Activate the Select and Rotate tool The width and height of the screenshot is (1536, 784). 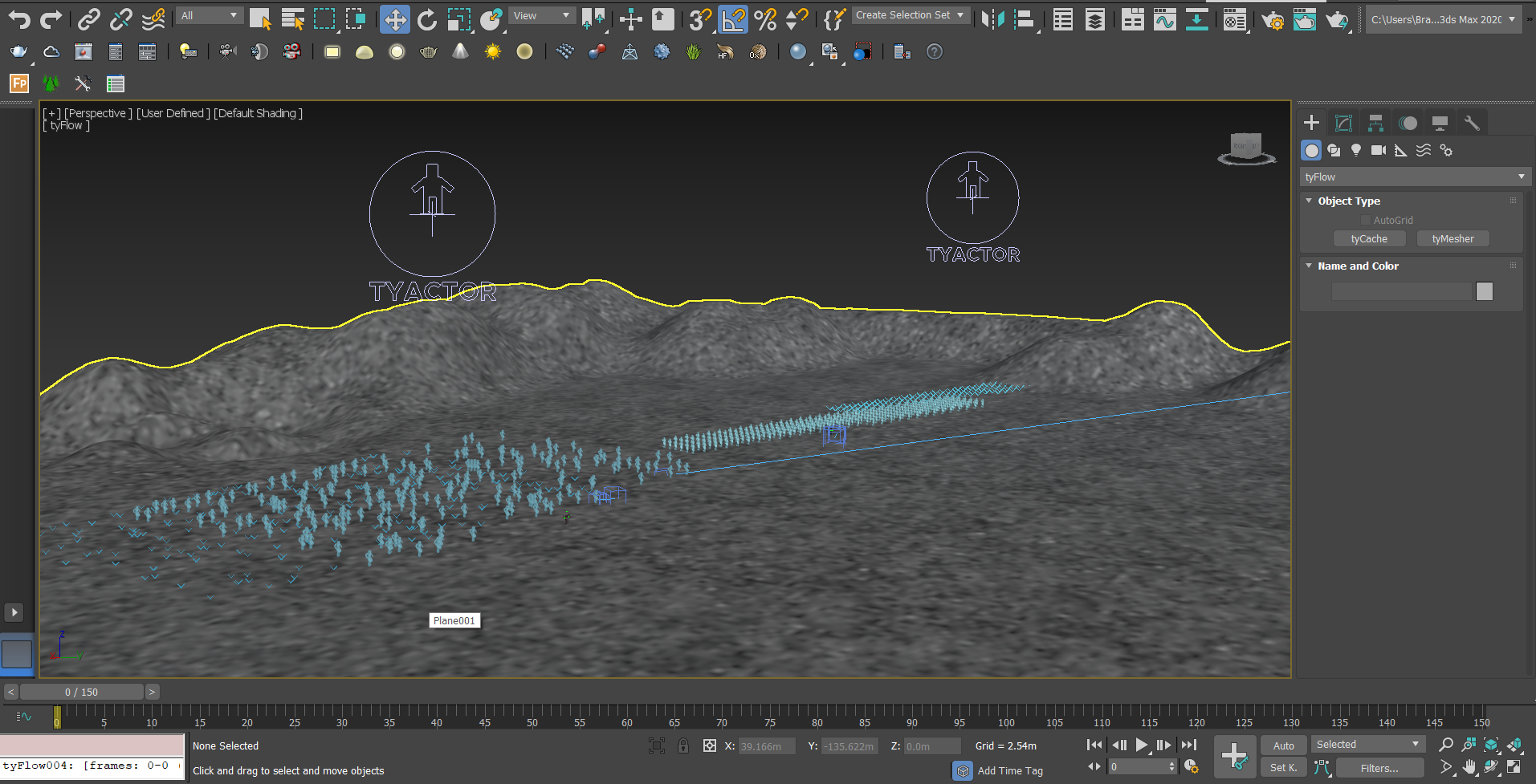(x=426, y=19)
